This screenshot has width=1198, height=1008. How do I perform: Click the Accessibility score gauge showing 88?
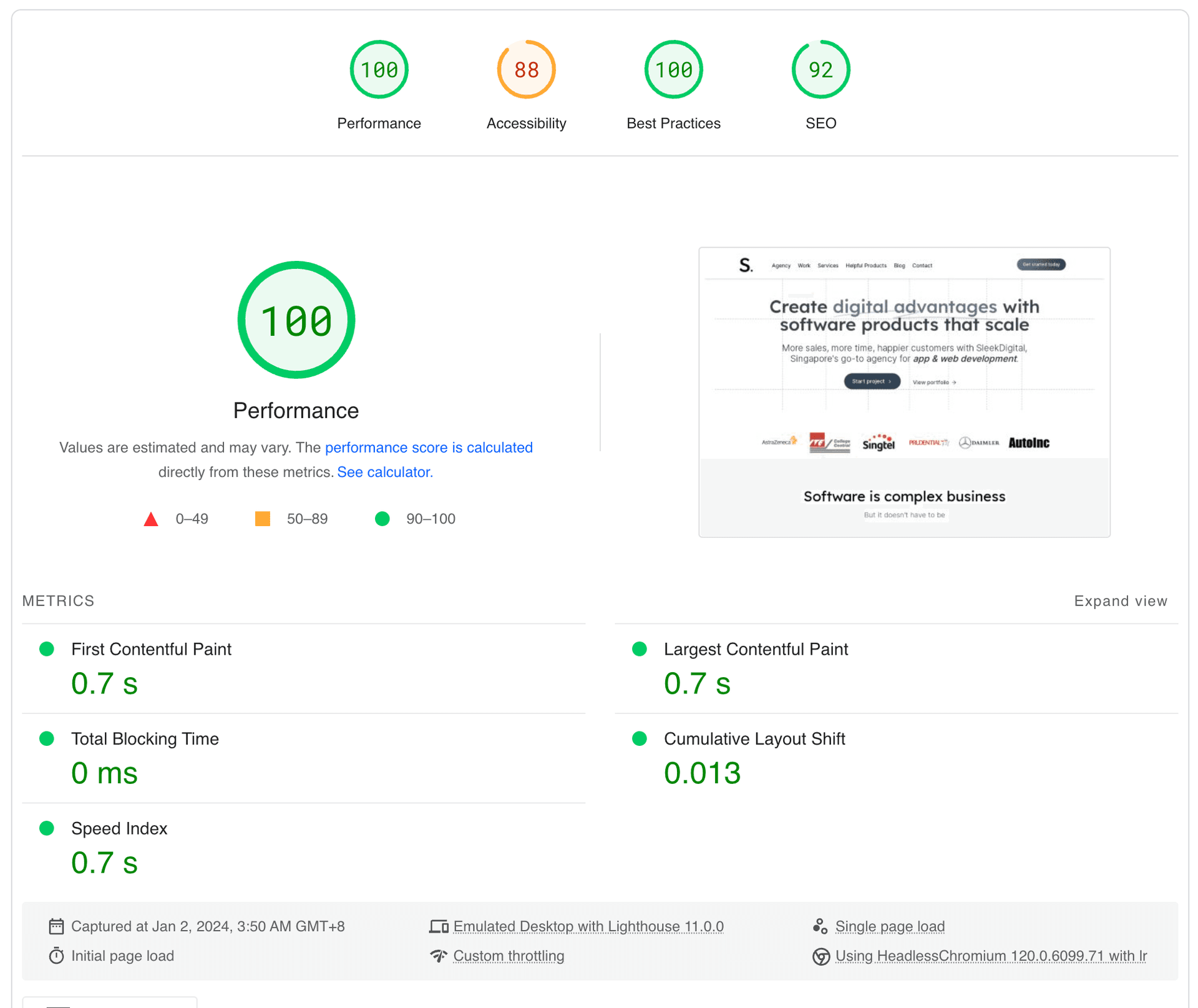526,69
